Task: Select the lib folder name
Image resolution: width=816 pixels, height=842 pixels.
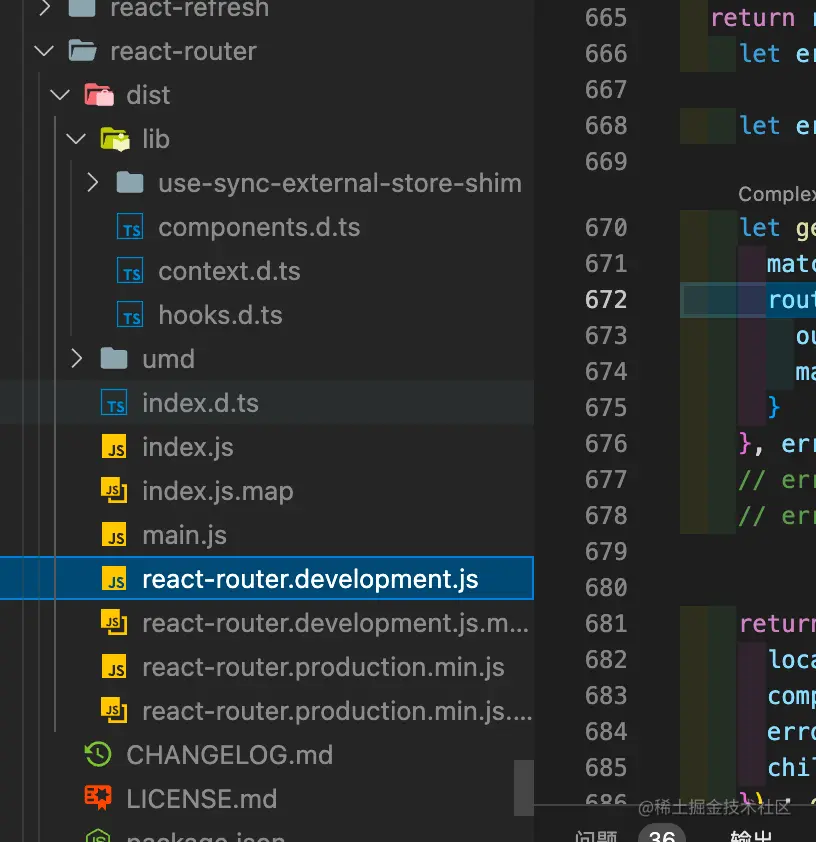Action: [156, 140]
